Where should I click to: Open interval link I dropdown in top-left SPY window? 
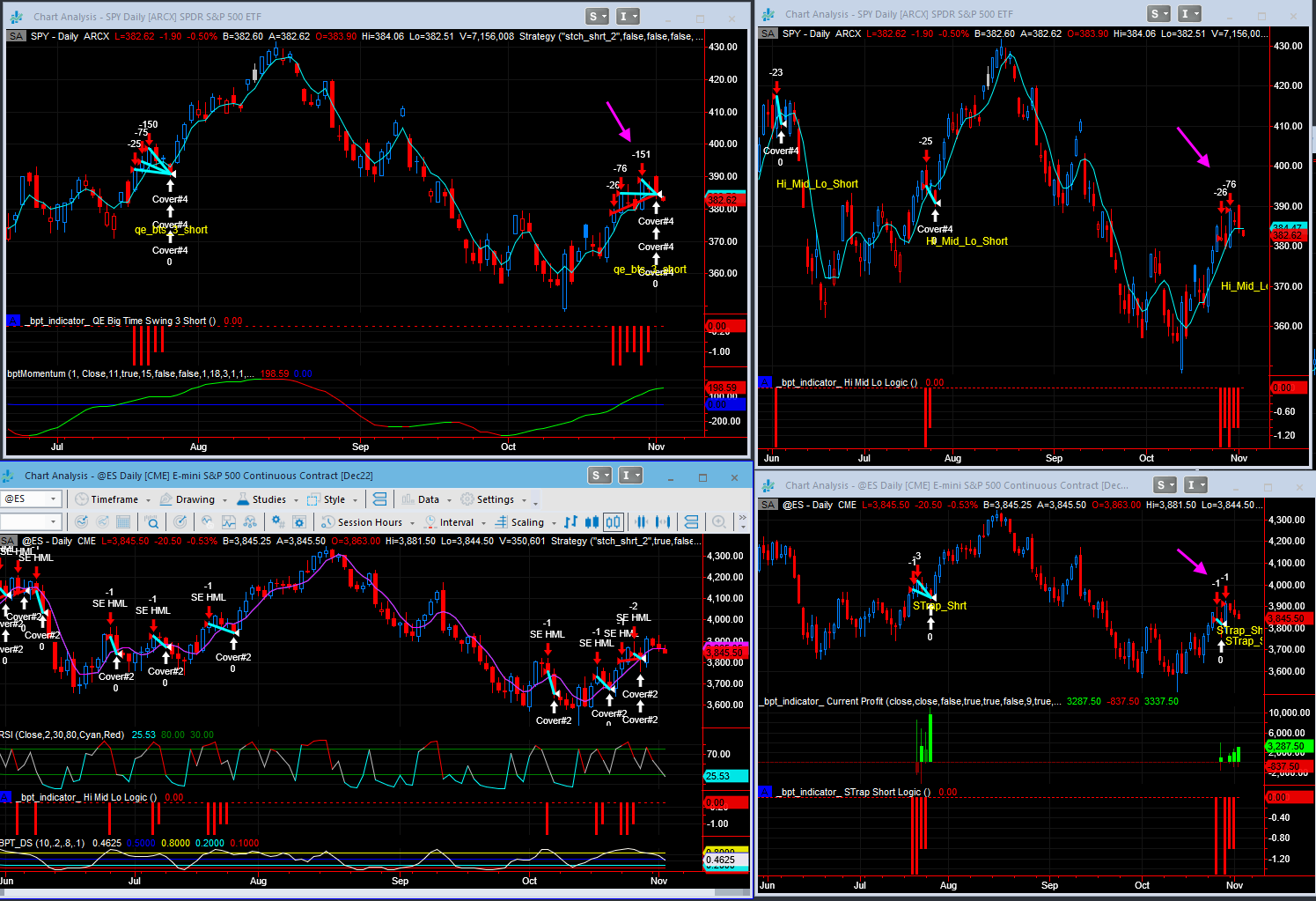point(628,16)
